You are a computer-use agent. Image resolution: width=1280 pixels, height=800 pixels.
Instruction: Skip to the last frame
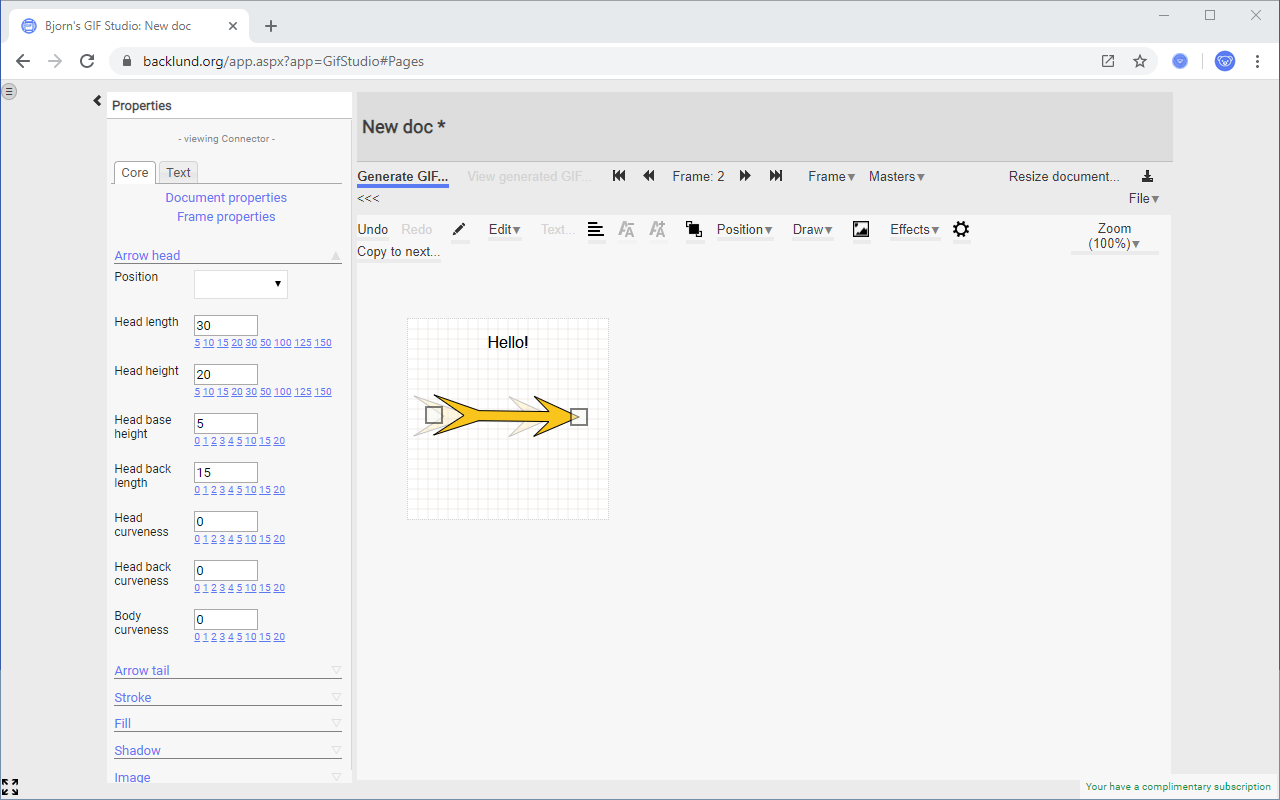776,175
